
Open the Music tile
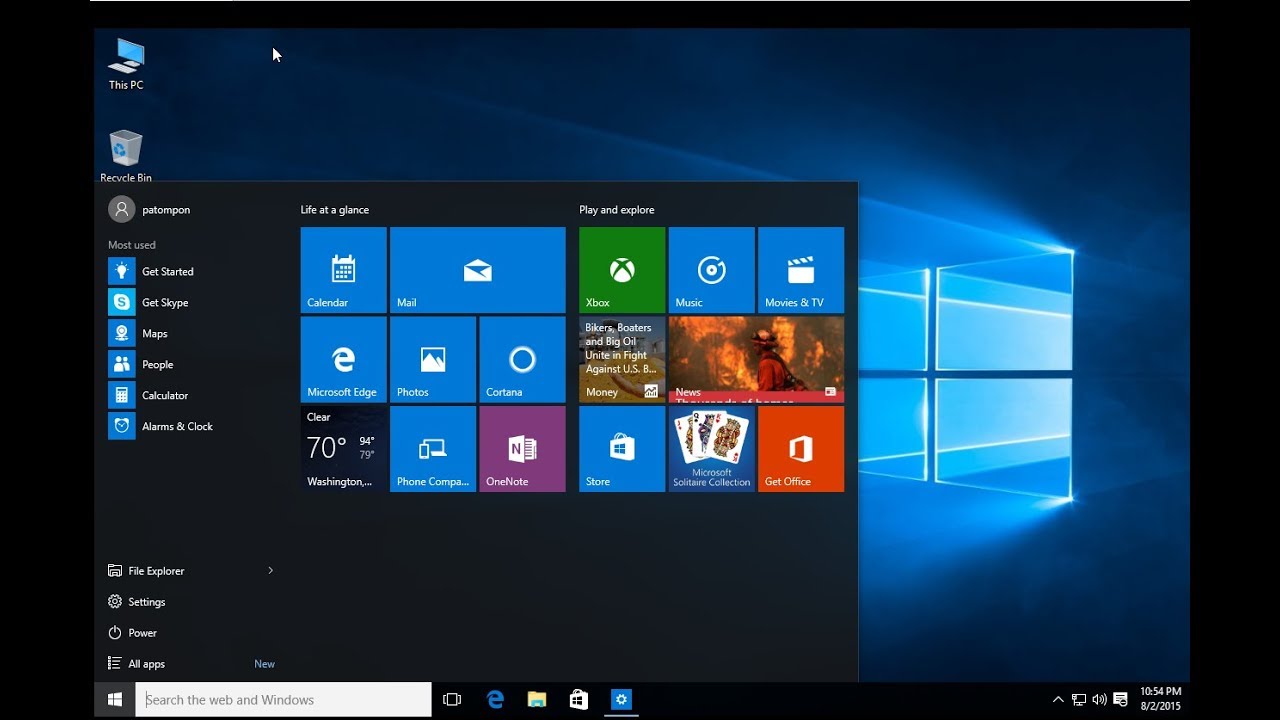[712, 270]
